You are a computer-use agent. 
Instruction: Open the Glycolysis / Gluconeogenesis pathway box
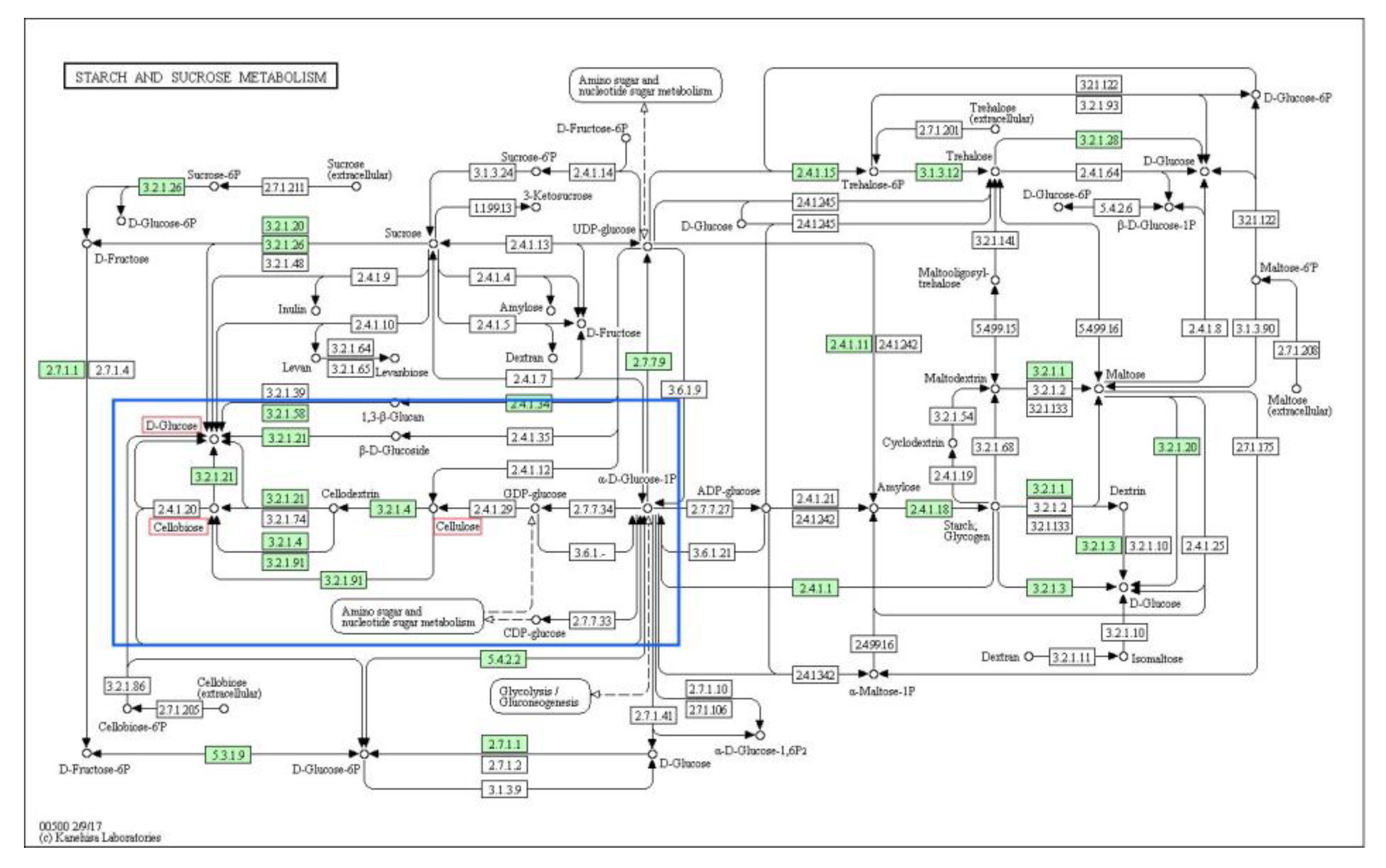[x=539, y=696]
